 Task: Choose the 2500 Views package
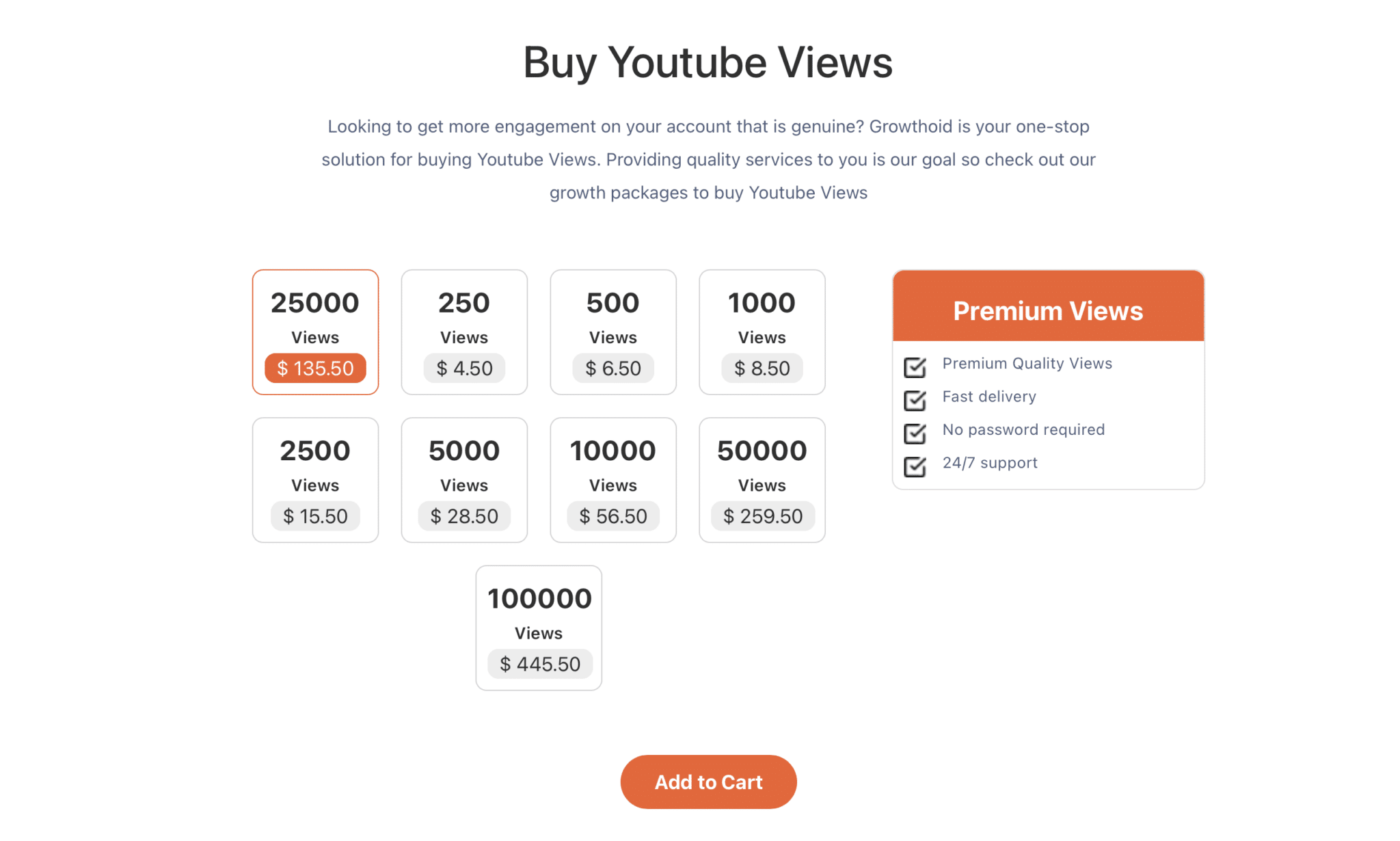(x=315, y=480)
